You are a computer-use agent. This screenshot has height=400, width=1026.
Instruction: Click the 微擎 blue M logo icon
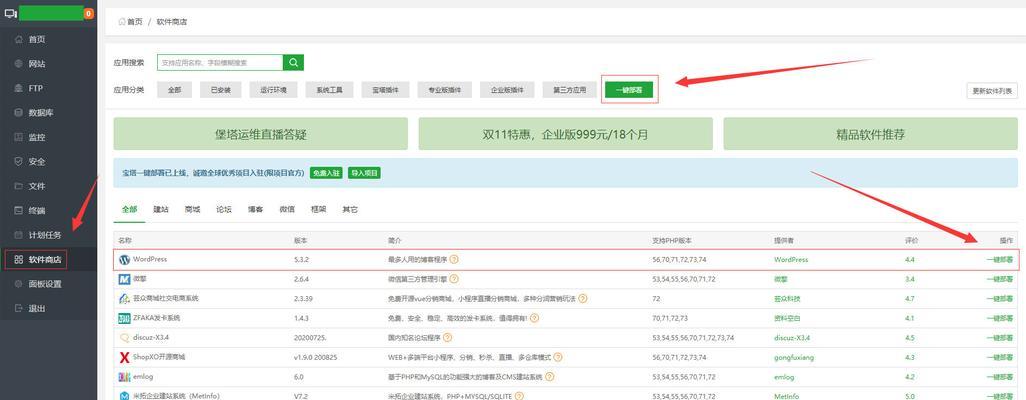click(124, 280)
